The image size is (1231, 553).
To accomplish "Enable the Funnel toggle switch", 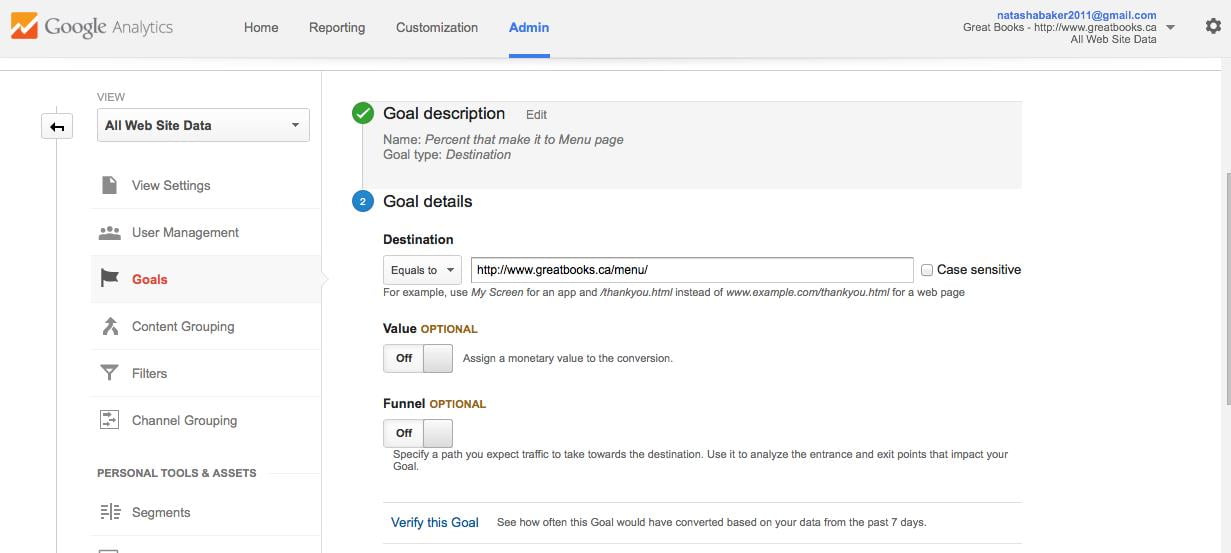I will (x=418, y=433).
